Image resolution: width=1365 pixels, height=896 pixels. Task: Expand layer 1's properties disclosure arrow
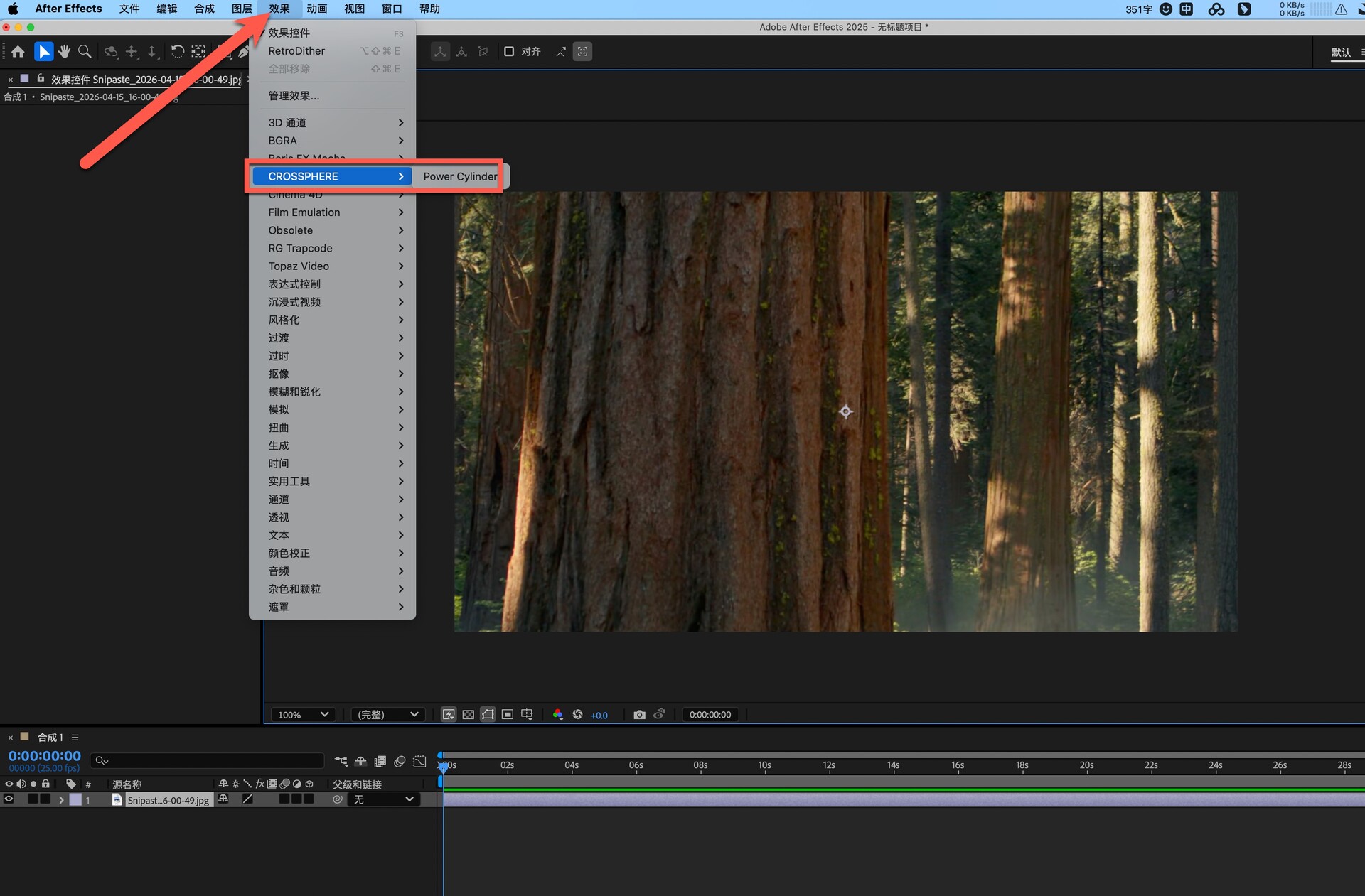point(61,799)
